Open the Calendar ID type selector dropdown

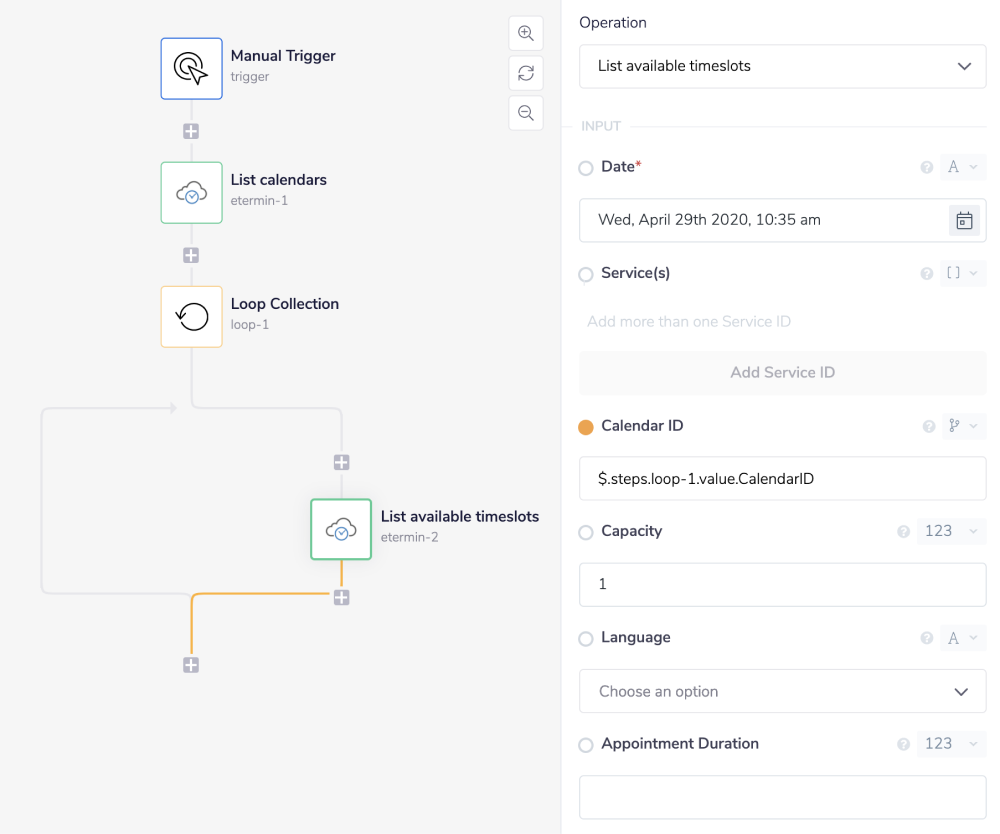964,426
